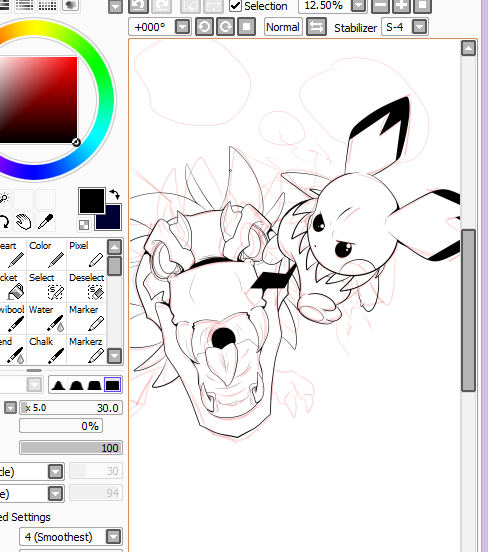Rotate the view clockwise
Screen dimensions: 488x552
(225, 27)
